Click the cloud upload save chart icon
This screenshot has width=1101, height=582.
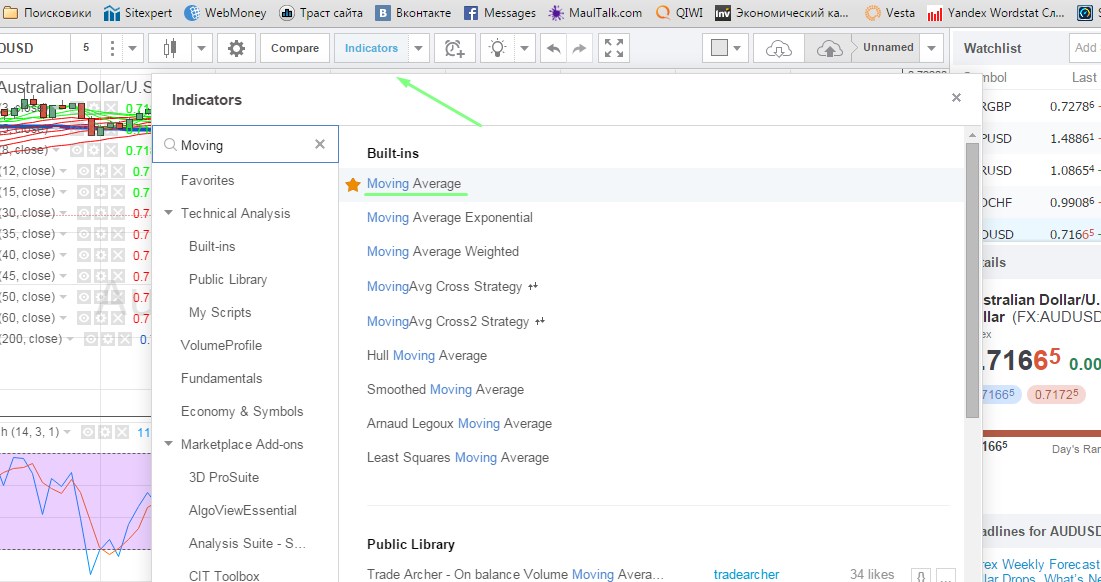(829, 48)
